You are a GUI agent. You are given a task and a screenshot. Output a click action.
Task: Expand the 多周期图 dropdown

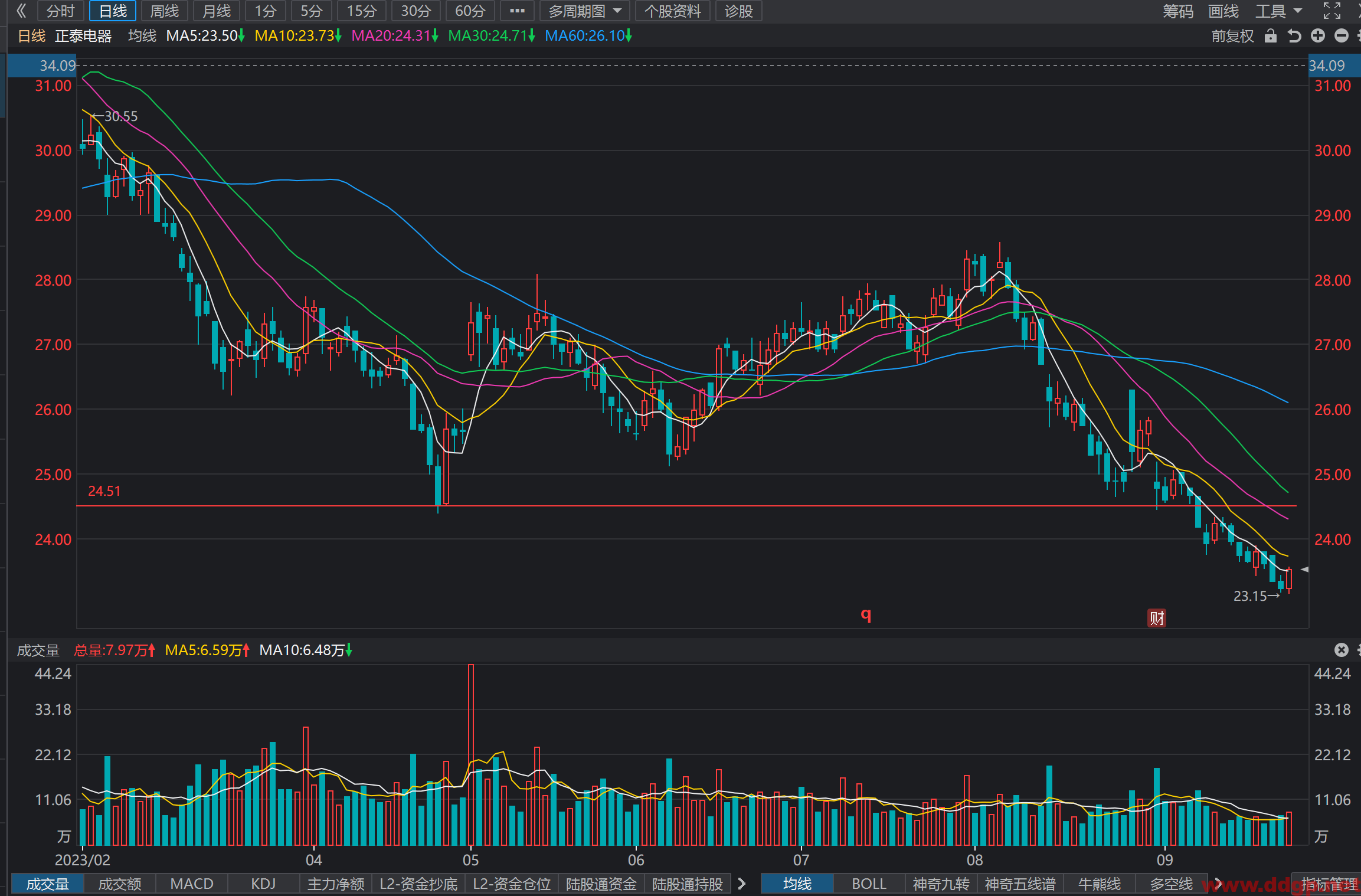tap(585, 11)
